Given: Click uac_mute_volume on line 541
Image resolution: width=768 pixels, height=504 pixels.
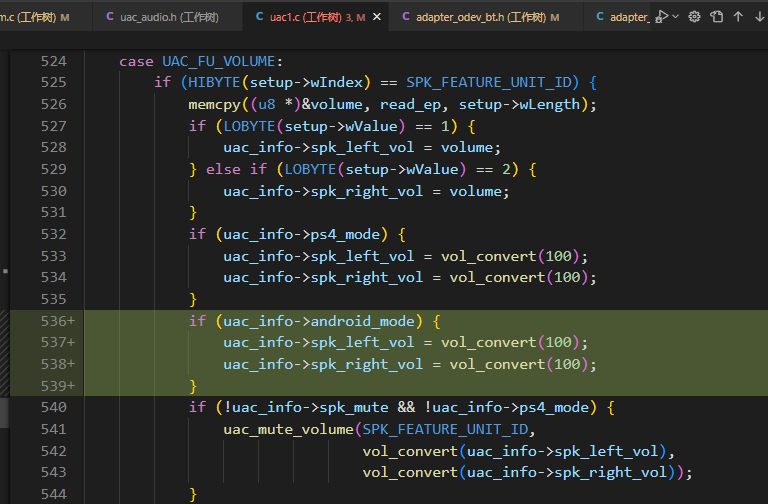Looking at the screenshot, I should [288, 429].
